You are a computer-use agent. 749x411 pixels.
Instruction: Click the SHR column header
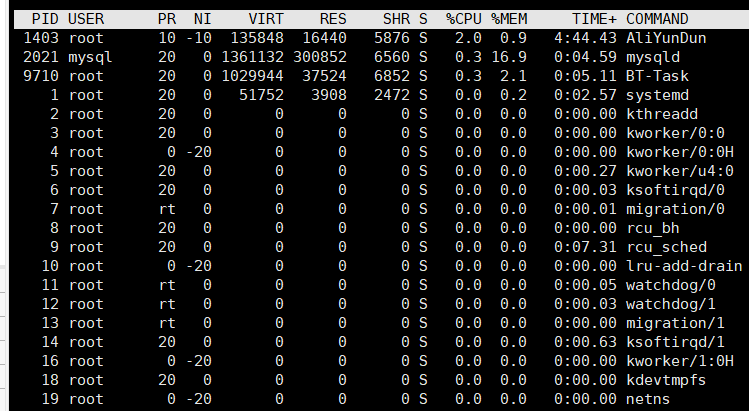click(396, 19)
